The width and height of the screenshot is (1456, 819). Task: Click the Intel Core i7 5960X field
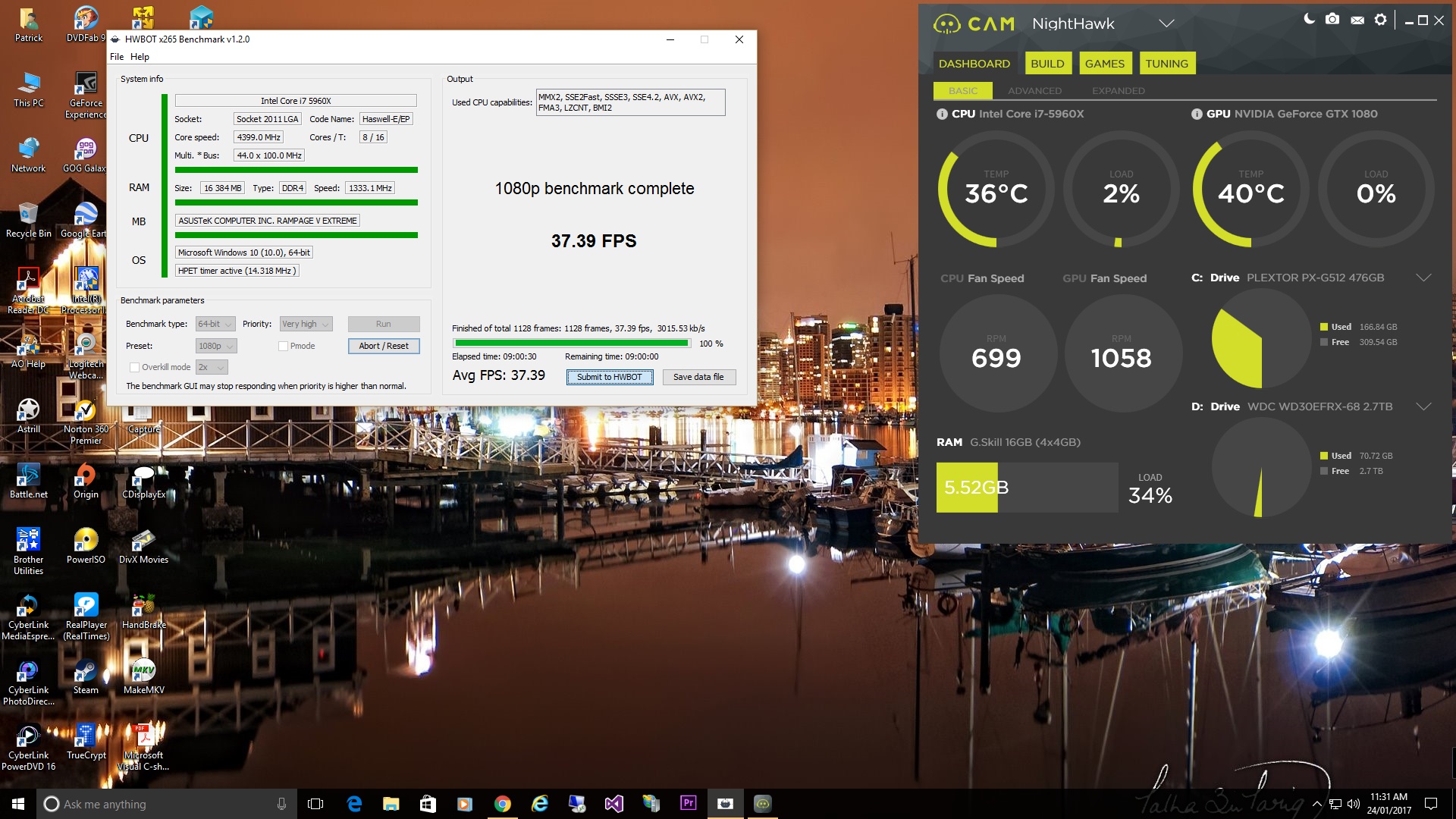pyautogui.click(x=296, y=101)
